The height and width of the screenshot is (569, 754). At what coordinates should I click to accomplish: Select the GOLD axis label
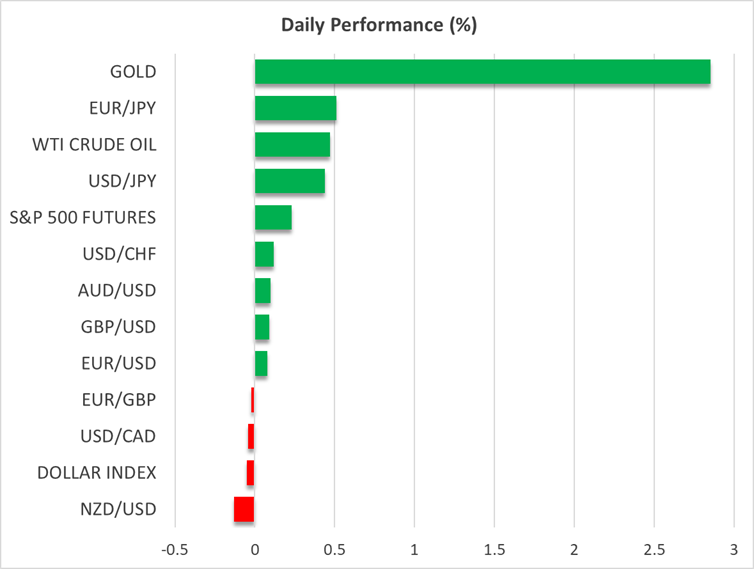[134, 72]
